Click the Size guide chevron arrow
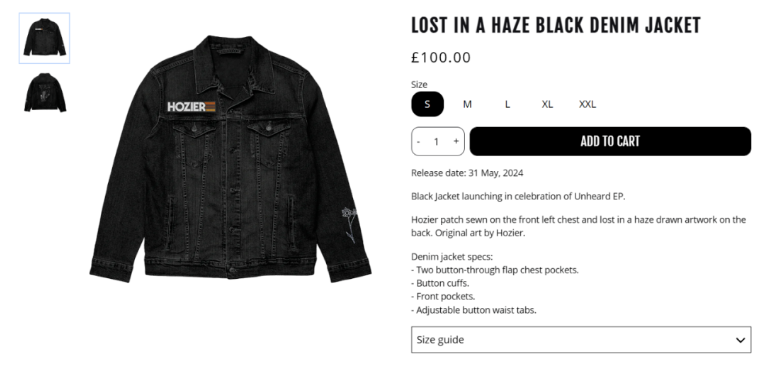The height and width of the screenshot is (375, 764). point(740,340)
